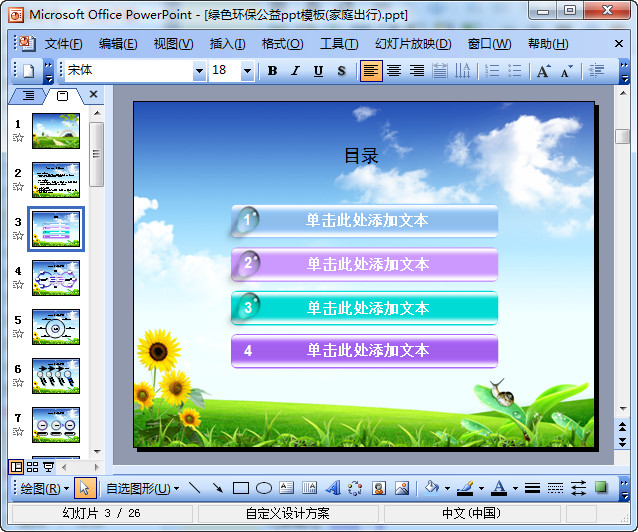This screenshot has width=638, height=532.
Task: Open line color dropdown arrow
Action: click(481, 488)
